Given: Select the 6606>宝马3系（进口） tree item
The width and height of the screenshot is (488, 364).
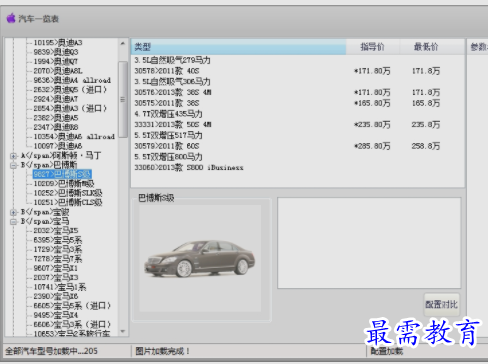Looking at the screenshot, I should tap(72, 324).
